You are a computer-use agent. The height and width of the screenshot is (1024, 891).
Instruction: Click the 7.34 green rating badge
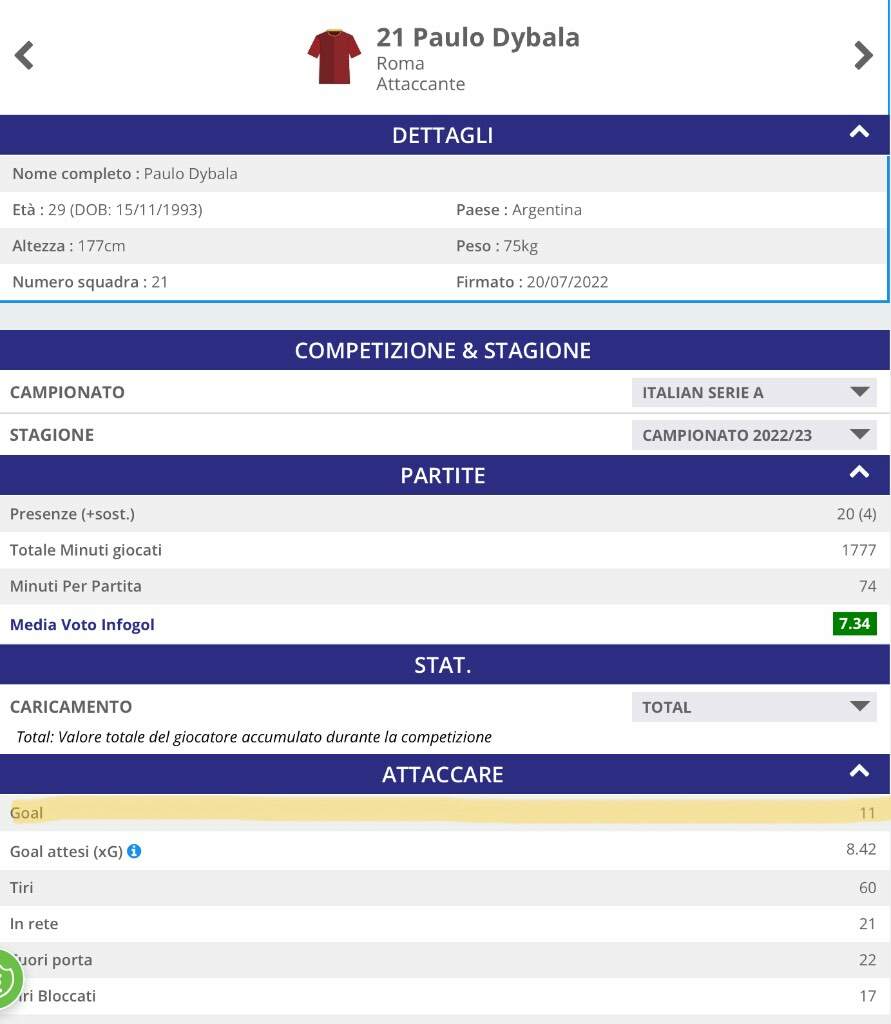tap(854, 624)
